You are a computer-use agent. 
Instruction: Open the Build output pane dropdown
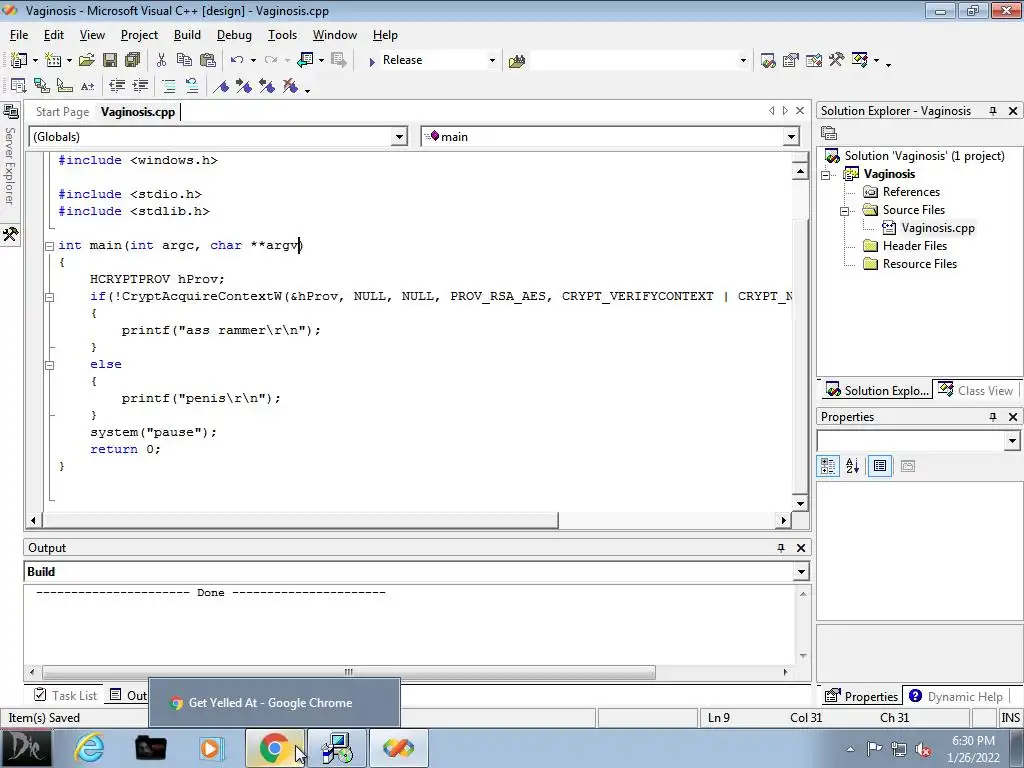[801, 572]
